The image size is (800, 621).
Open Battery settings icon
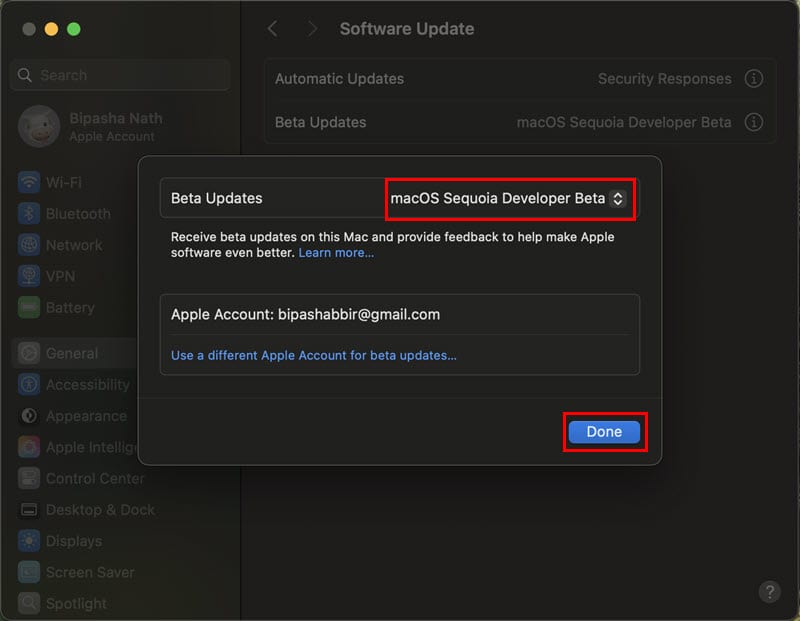(x=29, y=308)
